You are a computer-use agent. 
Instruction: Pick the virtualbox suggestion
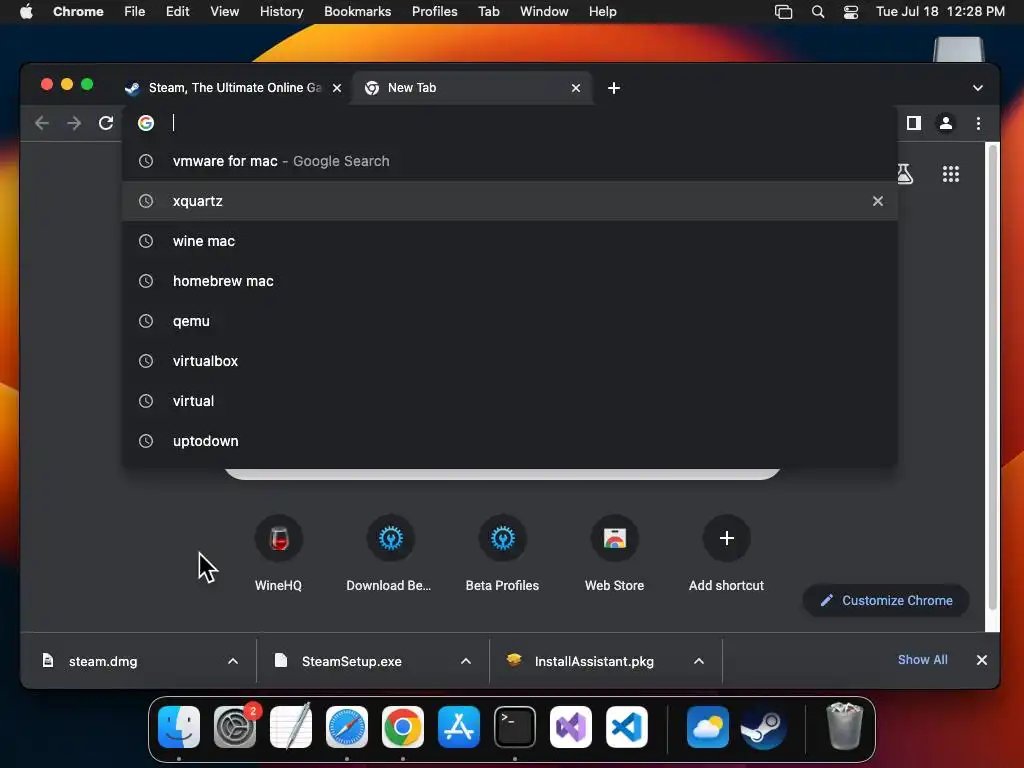[x=509, y=361]
